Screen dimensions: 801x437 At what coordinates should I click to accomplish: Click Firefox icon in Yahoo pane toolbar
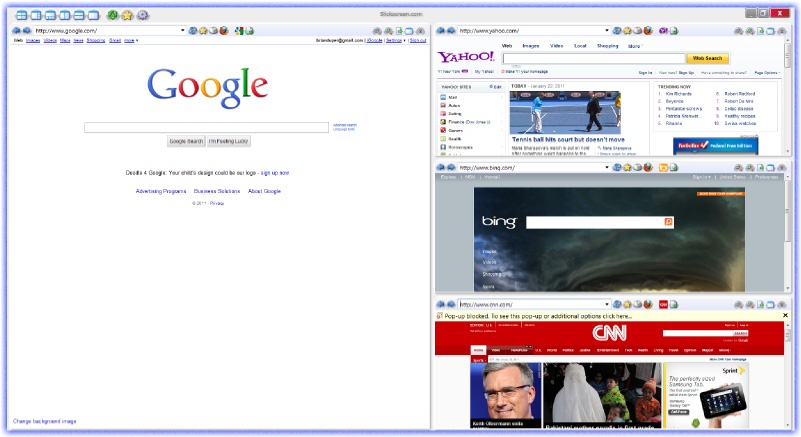tap(648, 31)
